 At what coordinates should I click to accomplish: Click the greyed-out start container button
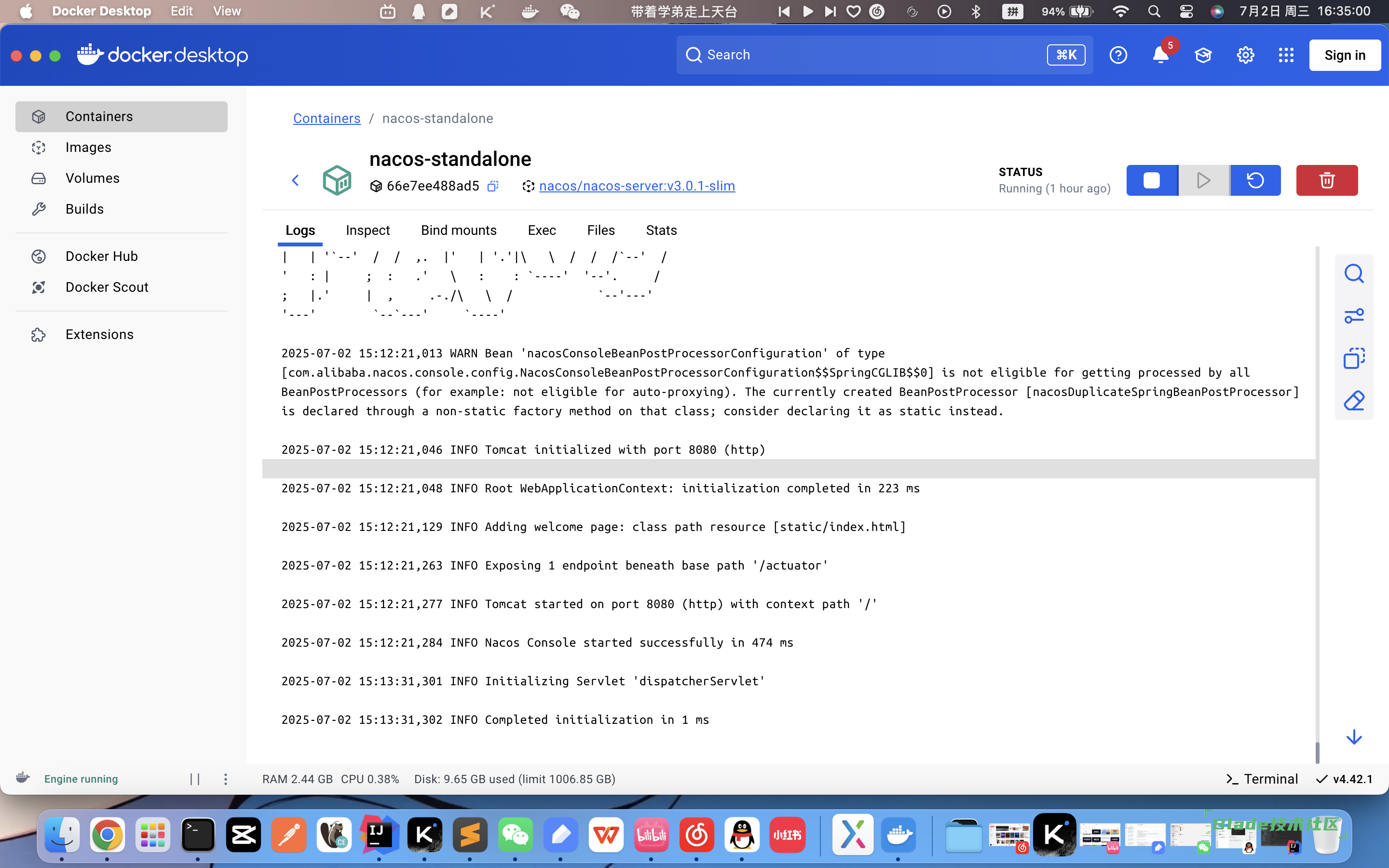click(x=1204, y=180)
